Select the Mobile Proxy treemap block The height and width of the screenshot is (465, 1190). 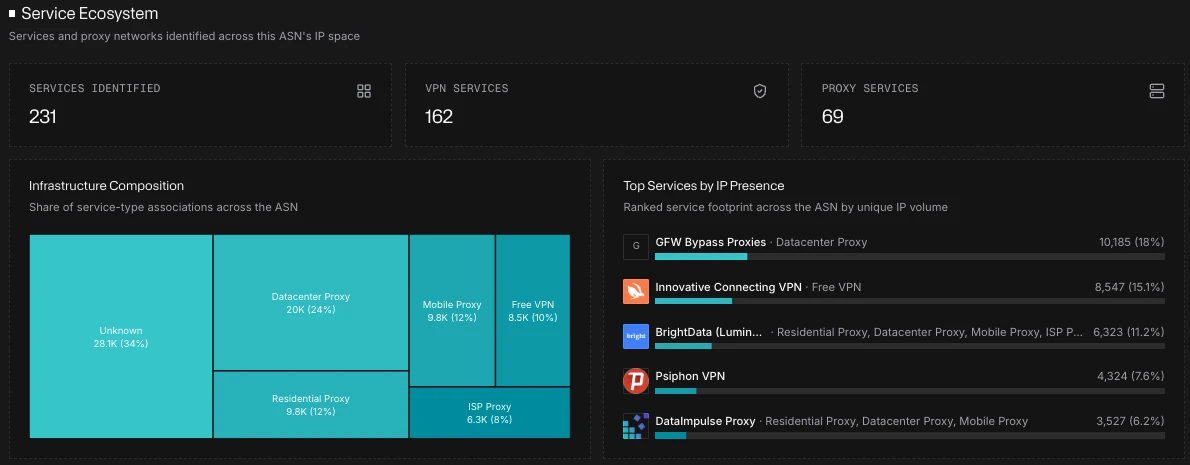(x=452, y=310)
